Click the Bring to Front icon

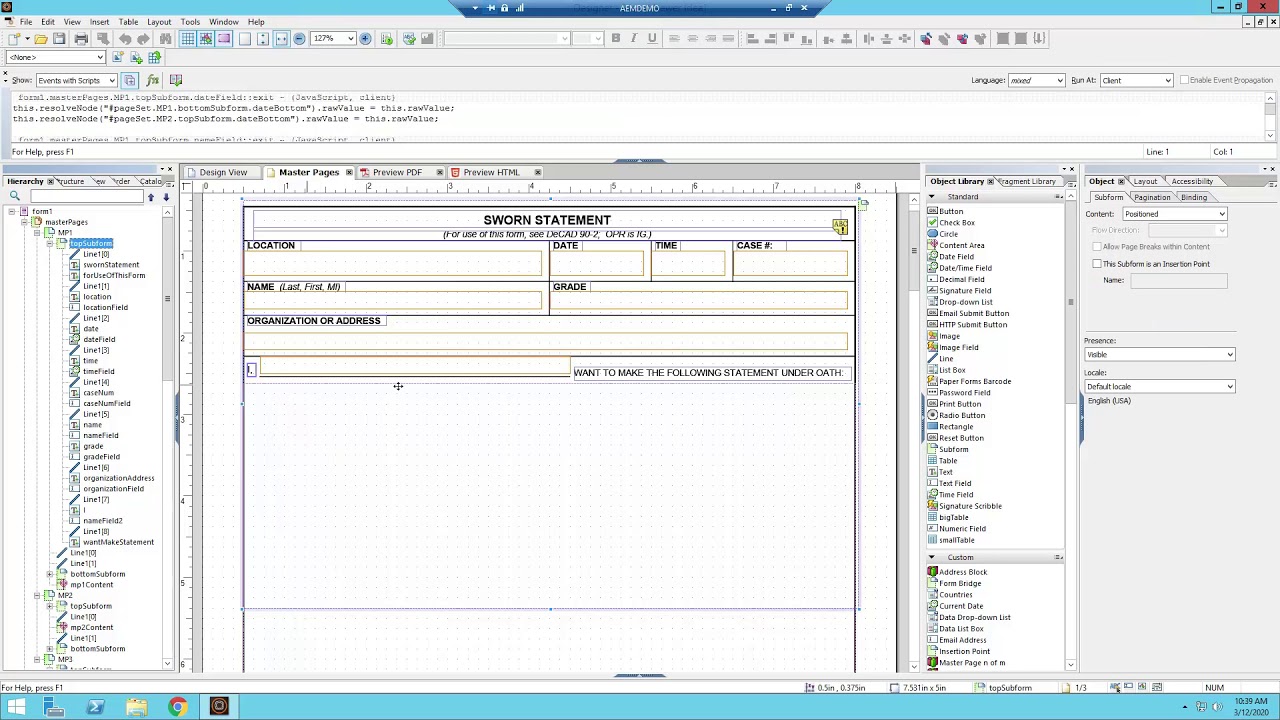(x=926, y=39)
